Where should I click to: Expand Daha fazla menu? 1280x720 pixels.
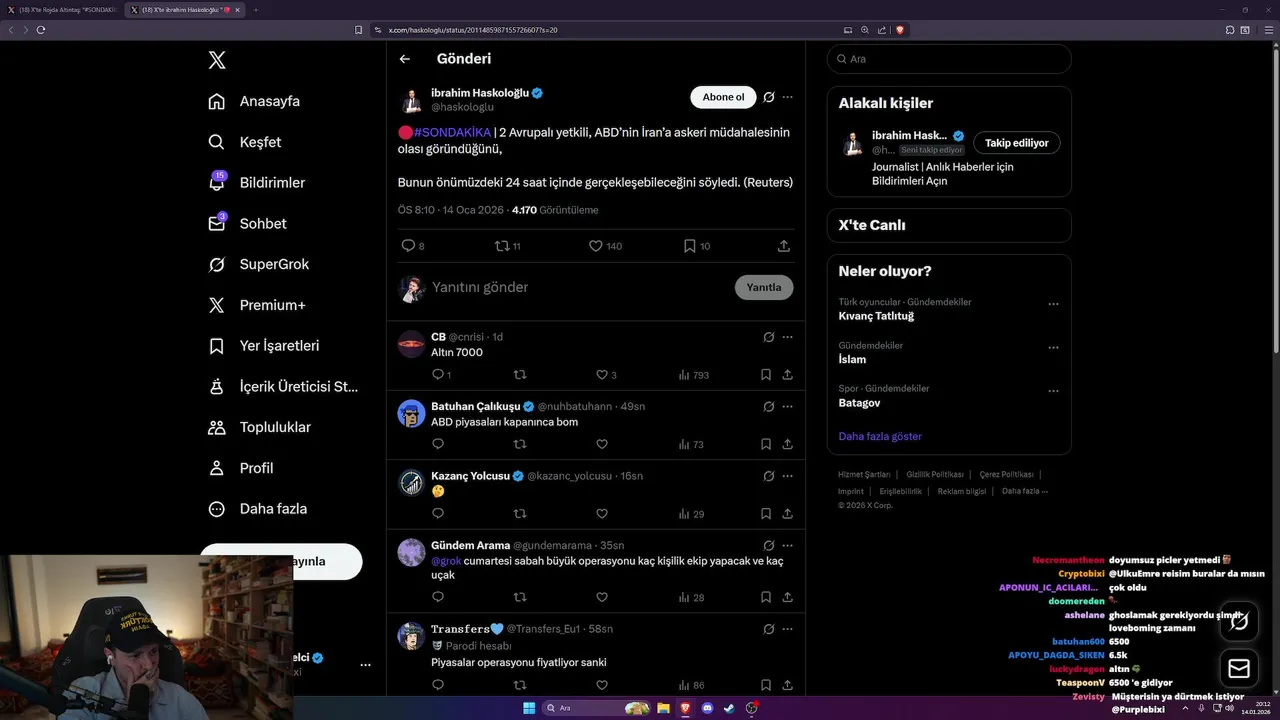pos(258,509)
